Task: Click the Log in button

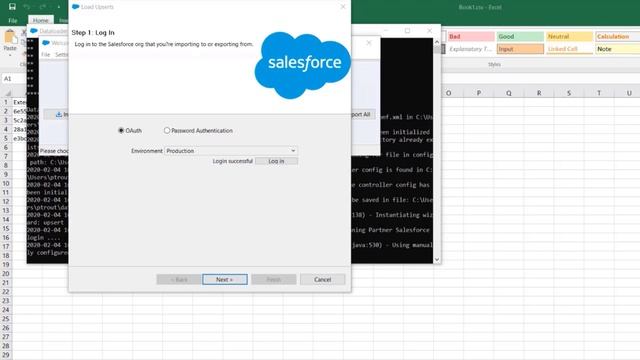Action: point(276,161)
